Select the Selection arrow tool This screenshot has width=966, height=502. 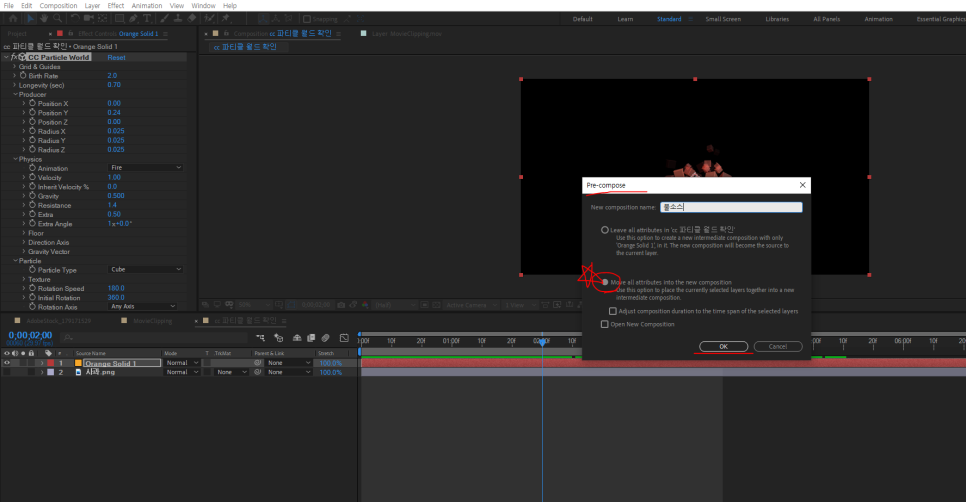[30, 19]
